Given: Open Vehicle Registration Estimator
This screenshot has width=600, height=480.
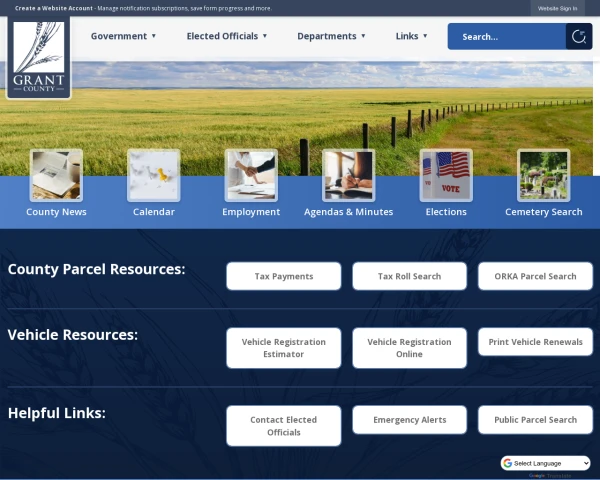Looking at the screenshot, I should (x=283, y=348).
